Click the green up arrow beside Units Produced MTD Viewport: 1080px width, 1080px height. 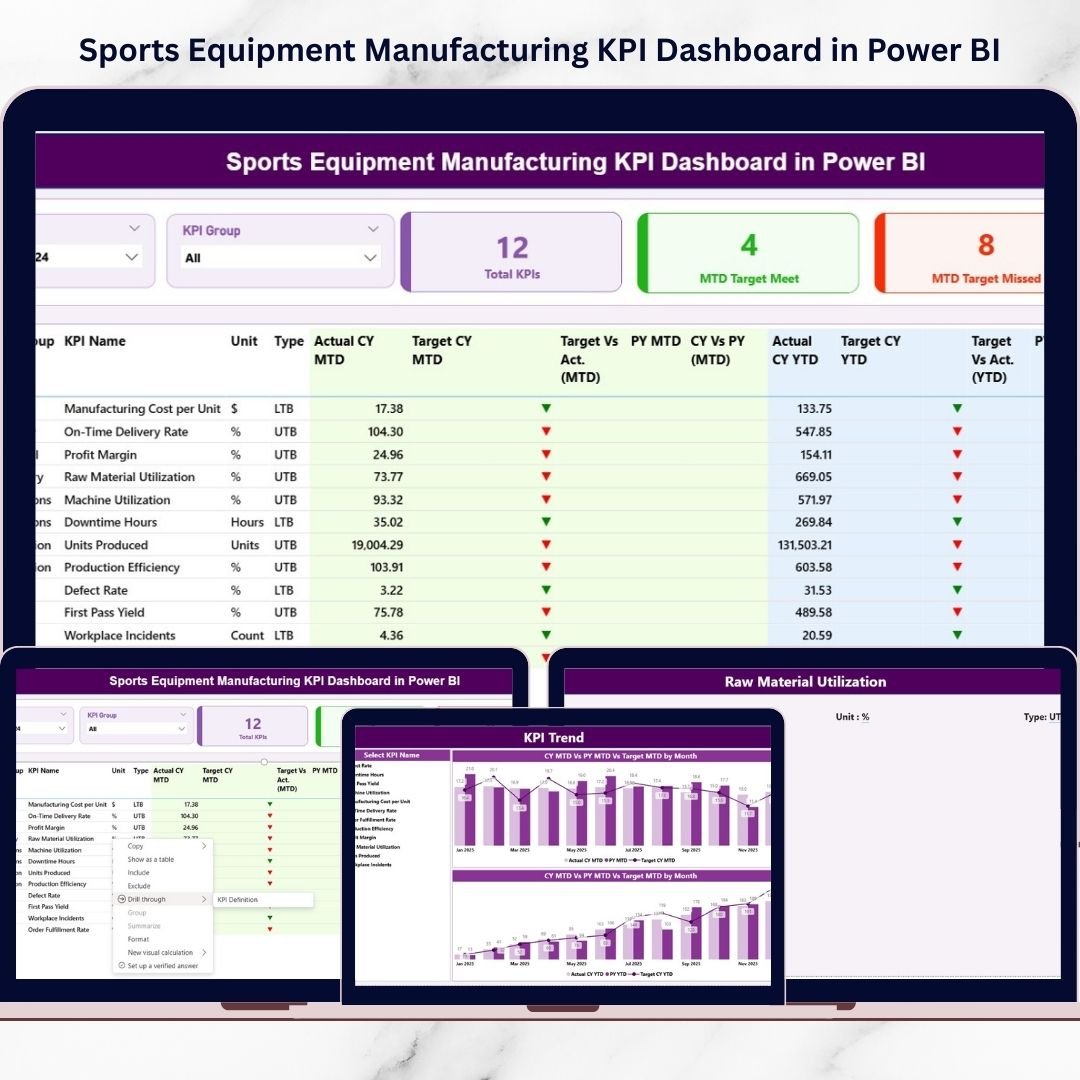tap(546, 544)
